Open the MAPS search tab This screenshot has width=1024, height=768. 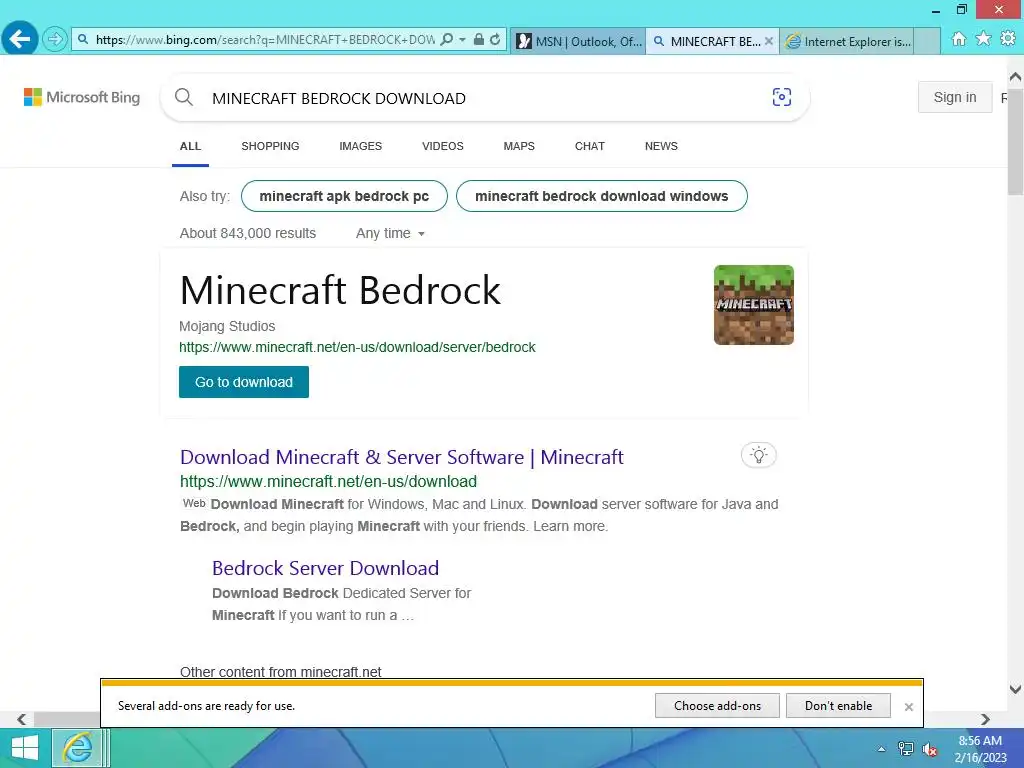(x=519, y=146)
